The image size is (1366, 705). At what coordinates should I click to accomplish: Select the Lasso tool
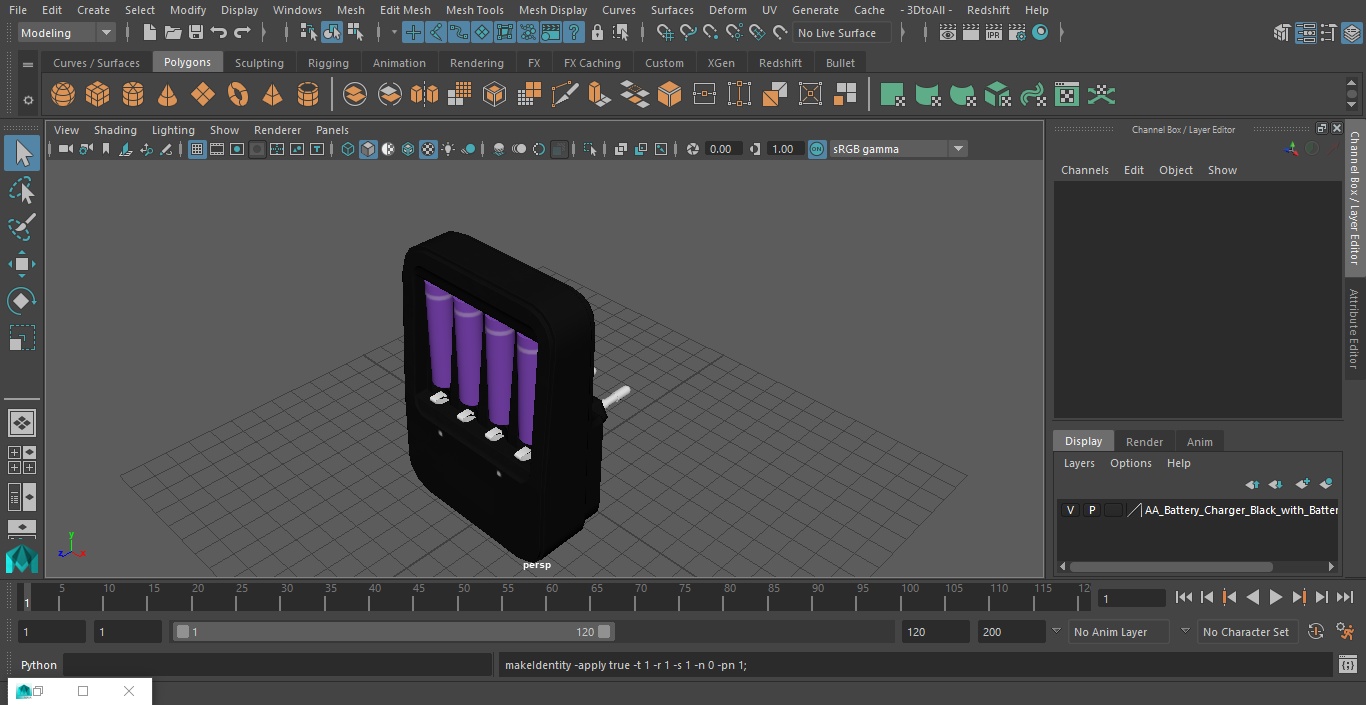(22, 190)
